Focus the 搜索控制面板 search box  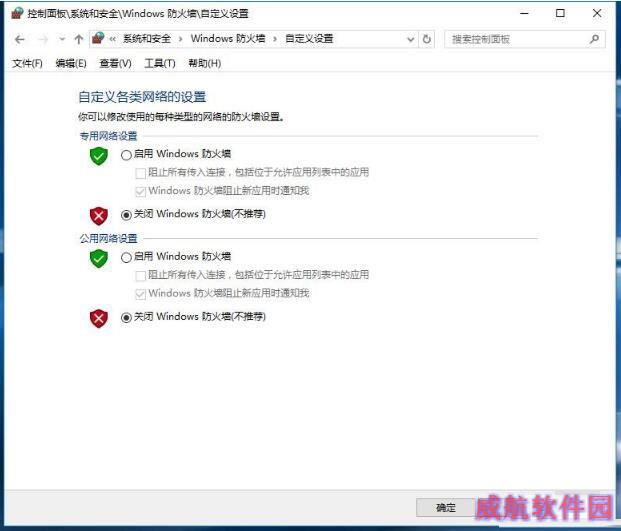coord(524,39)
